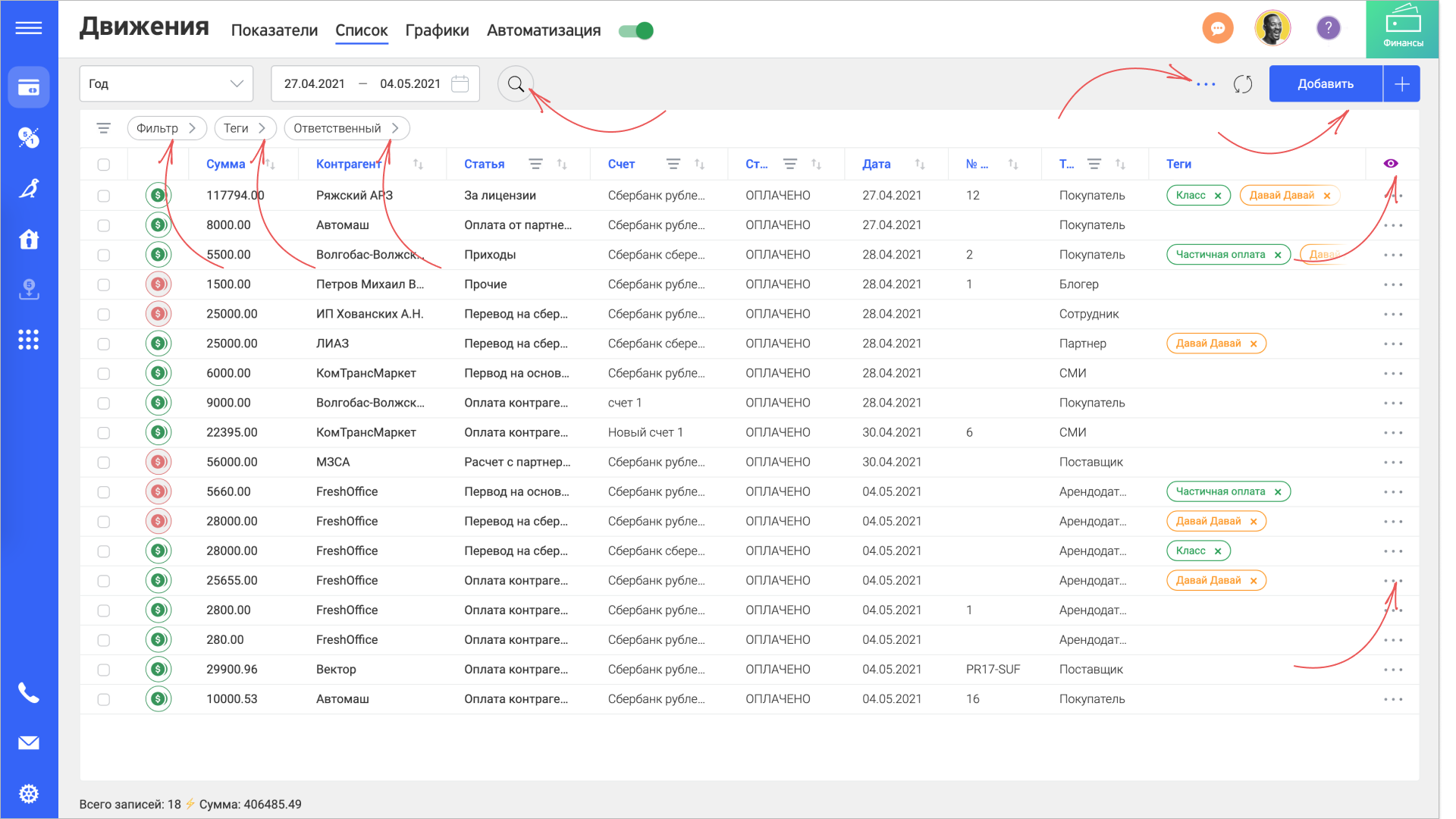This screenshot has height=819, width=1456.
Task: Switch to the Графики tab
Action: point(437,31)
